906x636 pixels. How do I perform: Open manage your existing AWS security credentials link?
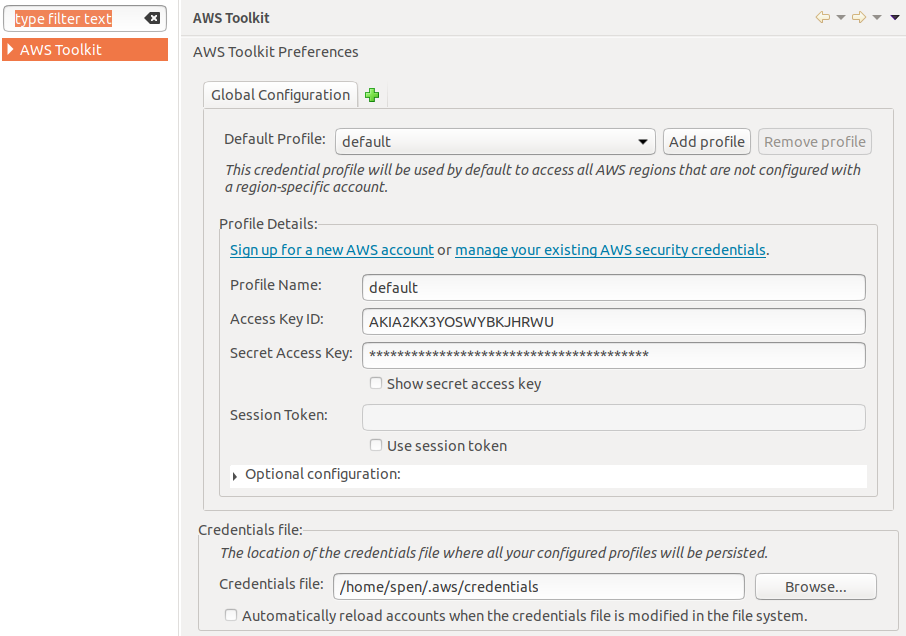610,250
